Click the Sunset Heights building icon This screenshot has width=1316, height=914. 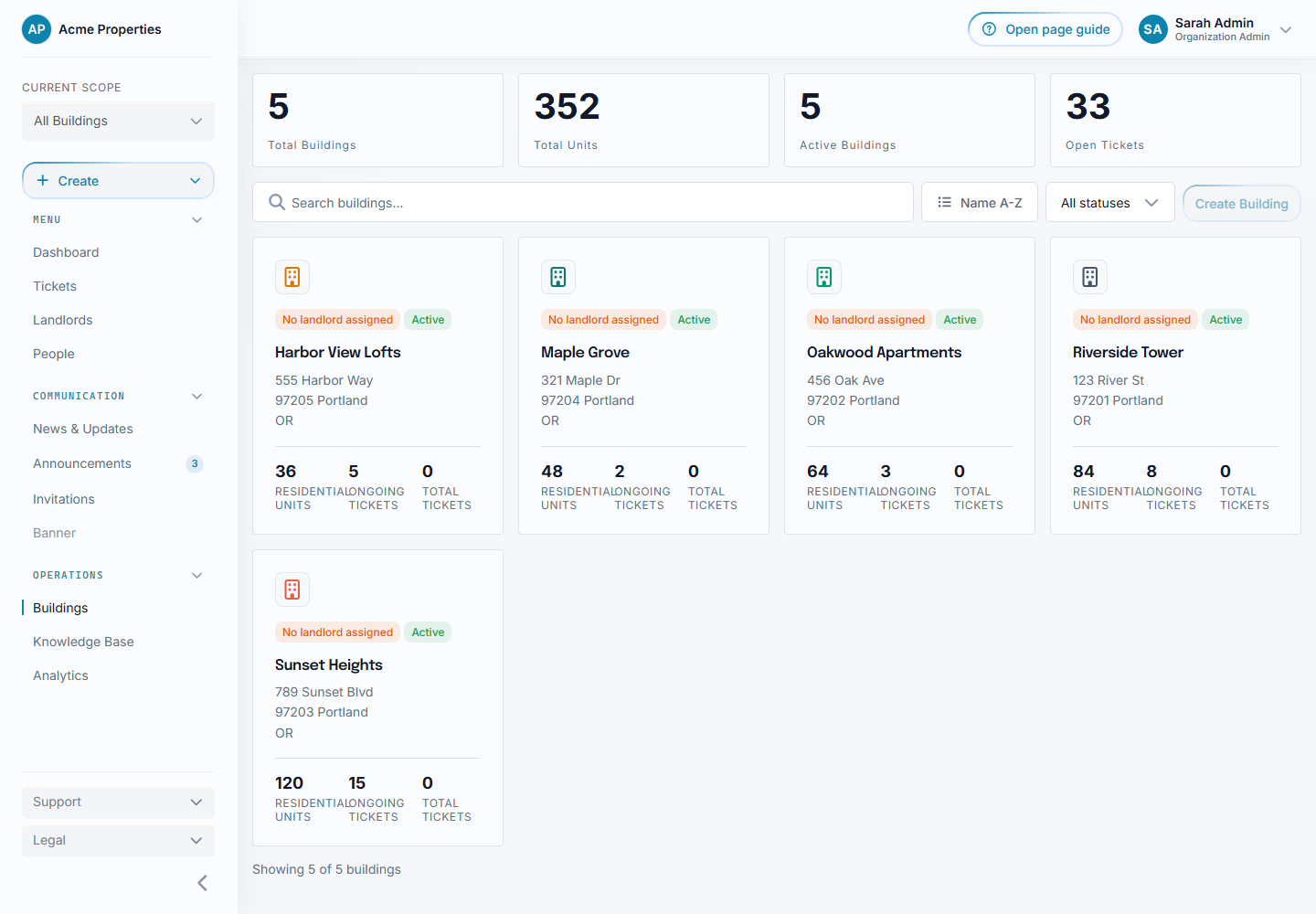tap(292, 590)
